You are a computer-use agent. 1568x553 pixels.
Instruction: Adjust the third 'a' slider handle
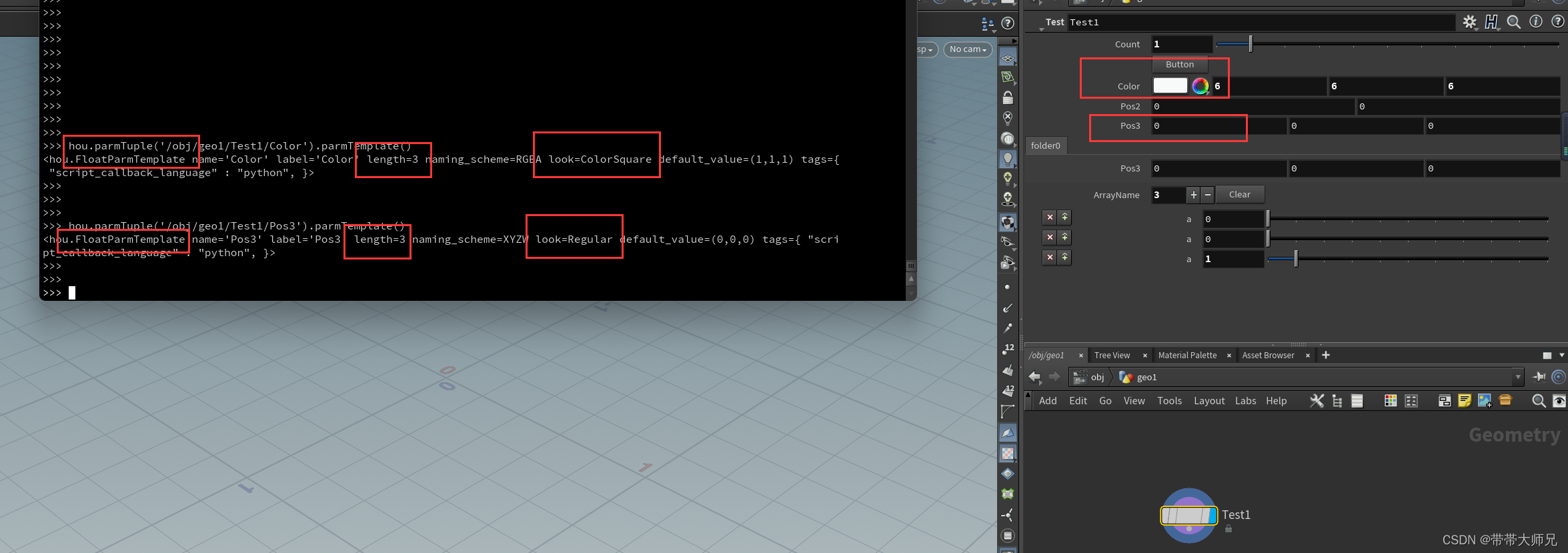point(1296,259)
